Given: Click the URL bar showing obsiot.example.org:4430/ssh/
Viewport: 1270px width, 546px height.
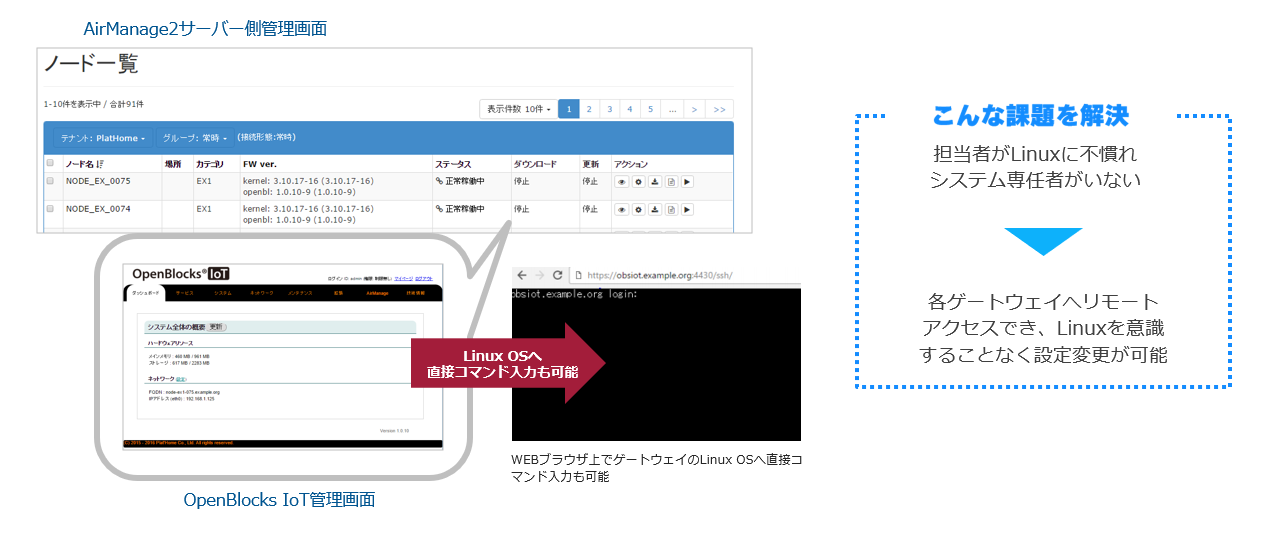Looking at the screenshot, I should pyautogui.click(x=687, y=275).
